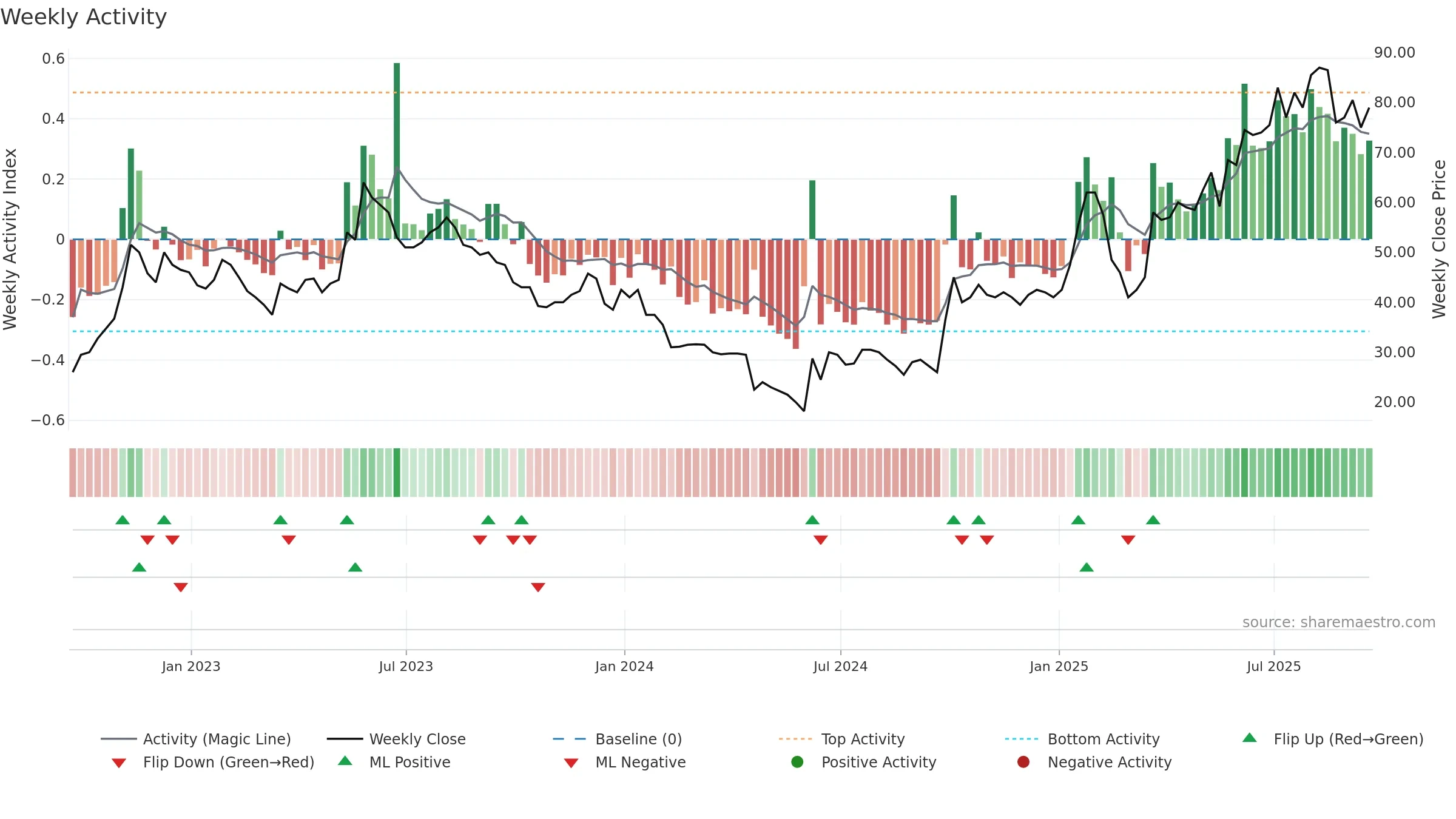Screen dimensions: 1456x819
Task: Click the 70.00 price axis label
Action: [x=1395, y=153]
